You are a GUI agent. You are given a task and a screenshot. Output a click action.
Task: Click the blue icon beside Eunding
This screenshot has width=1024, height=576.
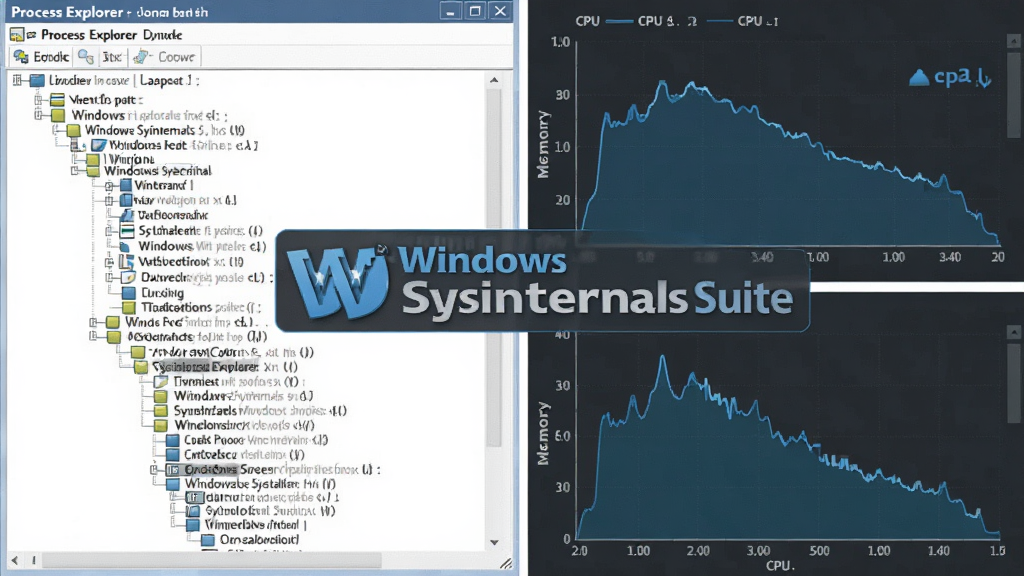click(129, 293)
